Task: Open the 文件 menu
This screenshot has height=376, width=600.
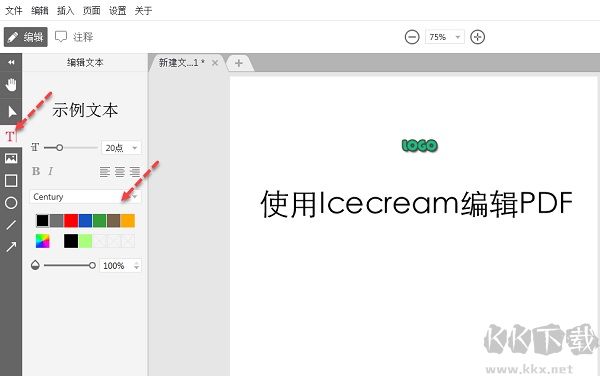Action: point(14,10)
